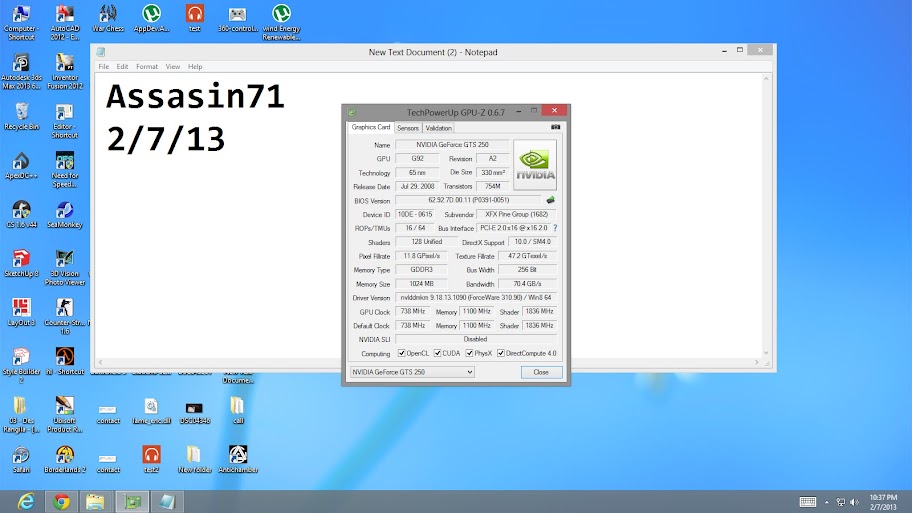Click the Bus Interface question mark
Image resolution: width=912 pixels, height=513 pixels.
tap(555, 228)
